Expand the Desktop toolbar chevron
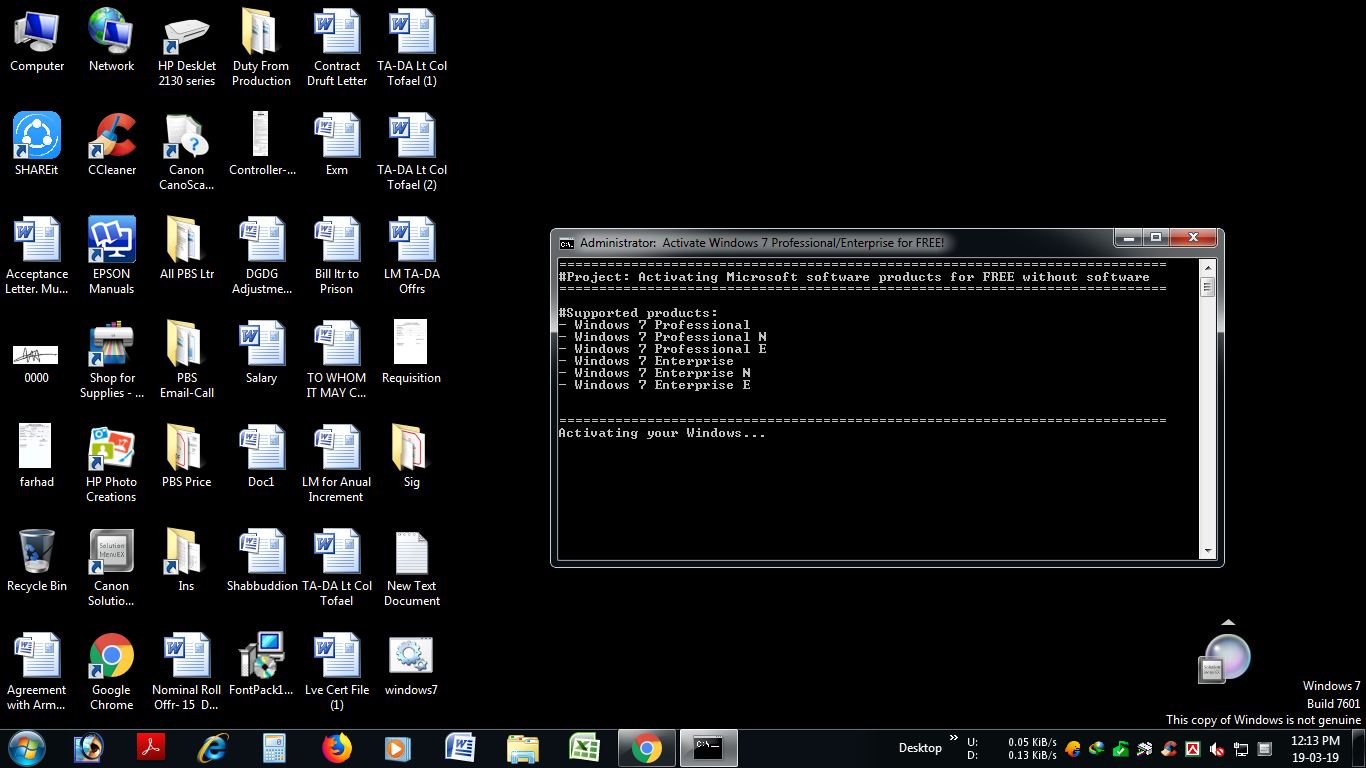Screen dimensions: 1366x768 (x=953, y=738)
